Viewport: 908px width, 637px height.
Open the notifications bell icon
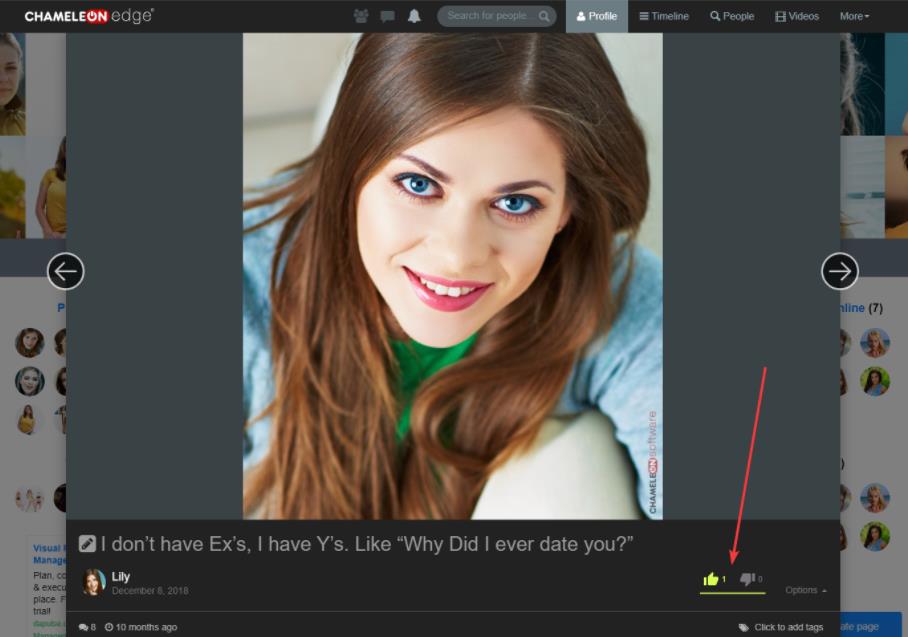[x=414, y=16]
